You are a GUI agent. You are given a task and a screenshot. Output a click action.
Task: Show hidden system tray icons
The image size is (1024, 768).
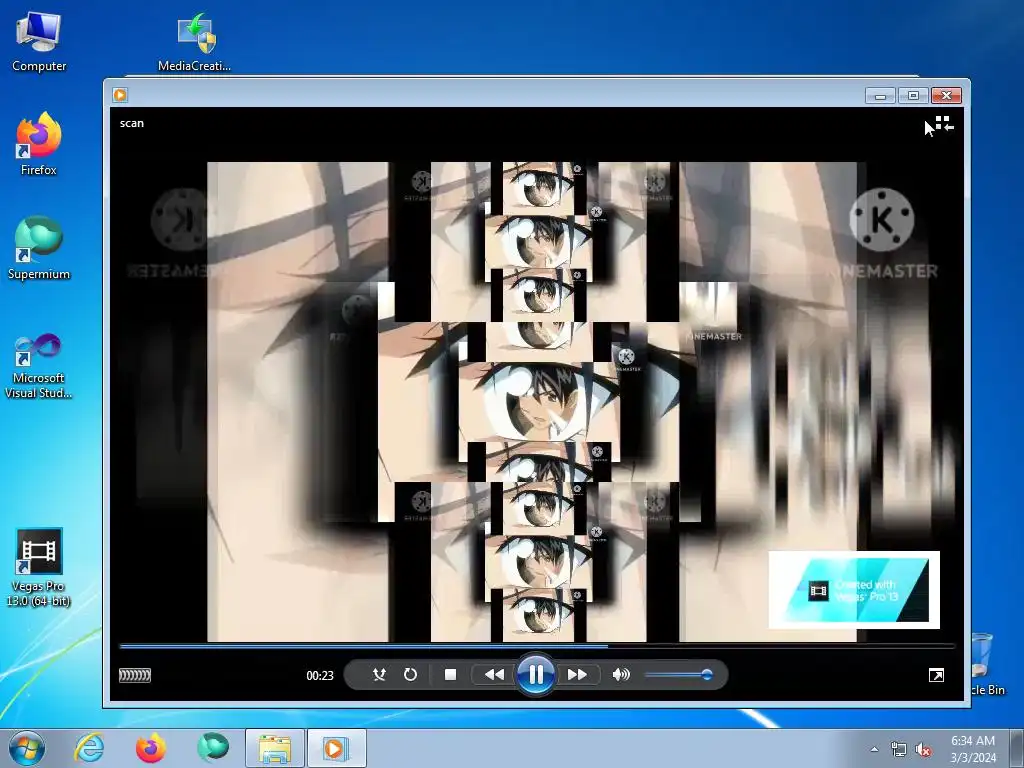pyautogui.click(x=874, y=749)
